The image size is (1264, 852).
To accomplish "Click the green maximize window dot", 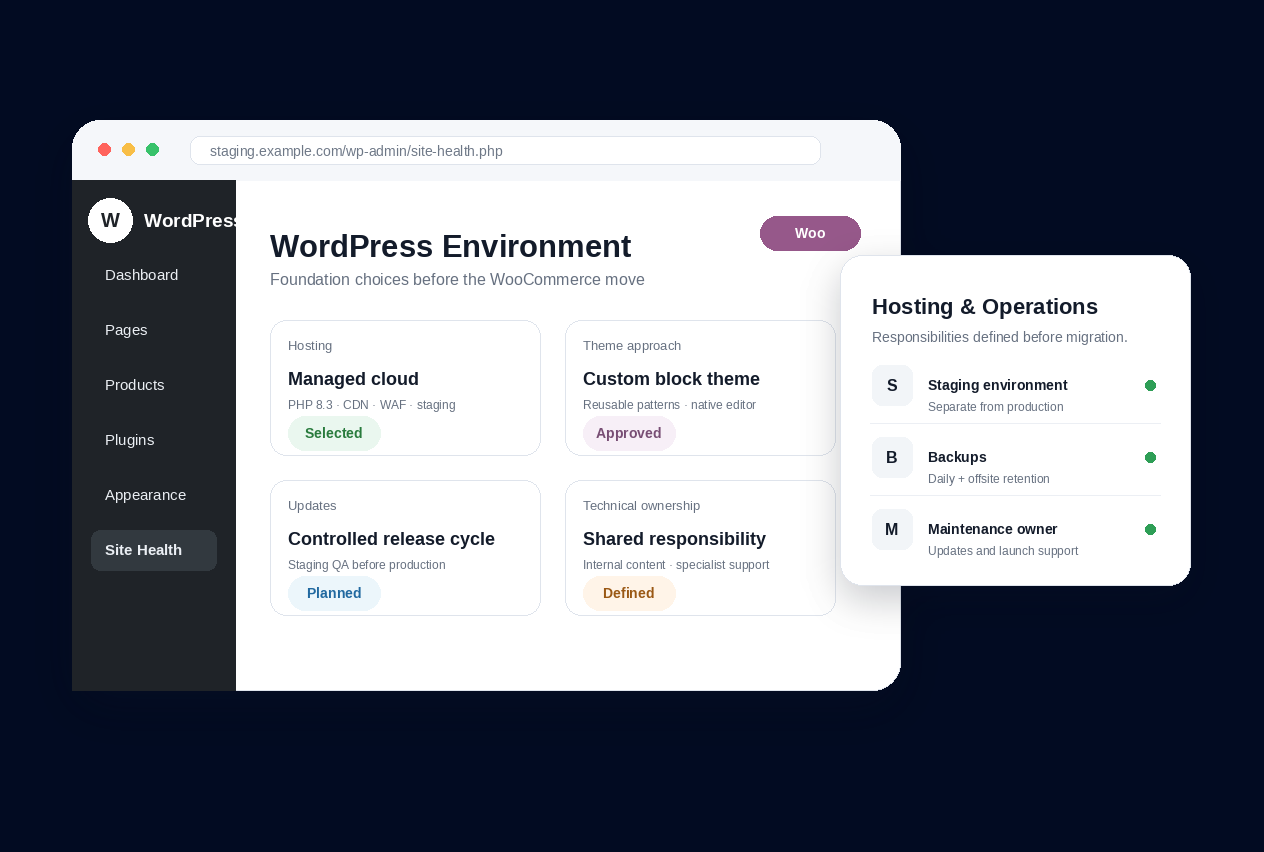I will (152, 150).
